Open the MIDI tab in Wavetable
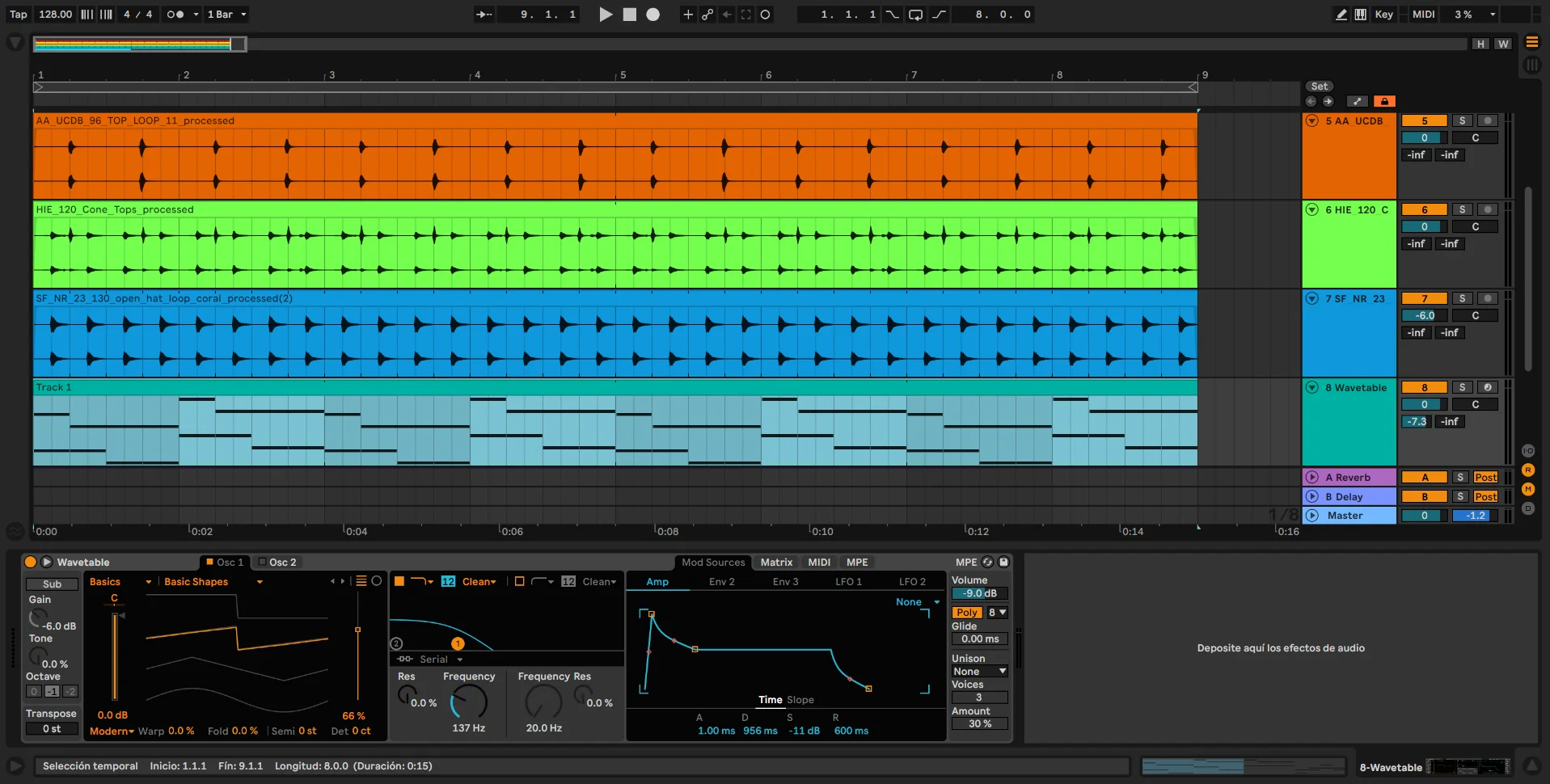 (x=819, y=562)
